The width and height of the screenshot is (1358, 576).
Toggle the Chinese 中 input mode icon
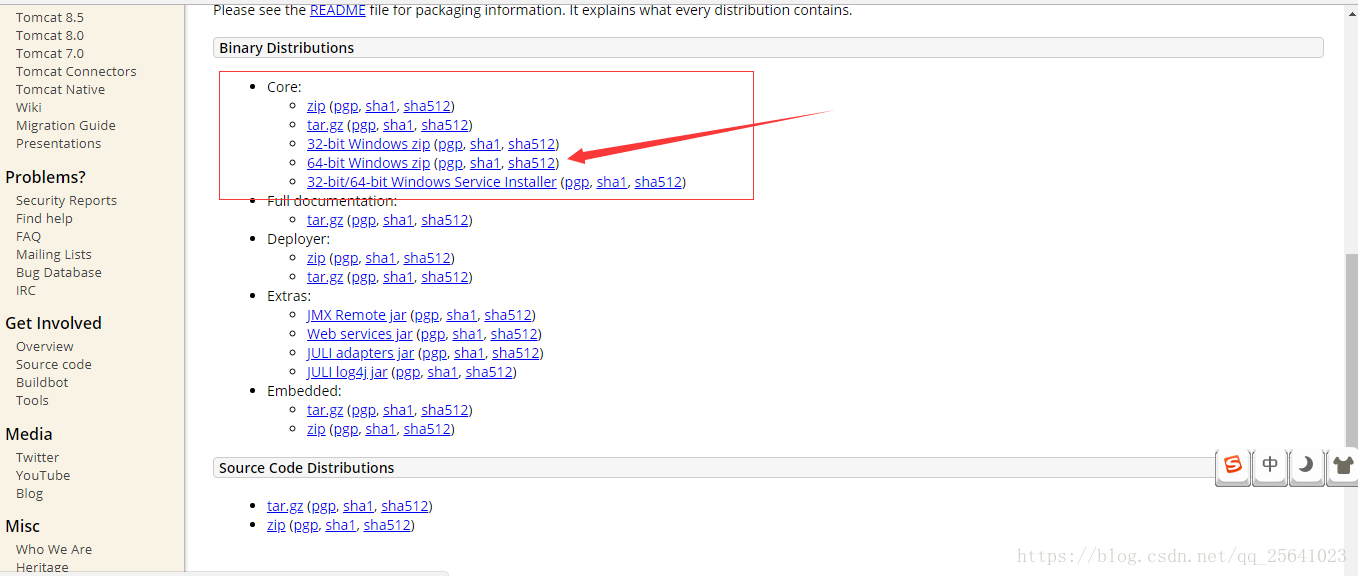(1270, 465)
